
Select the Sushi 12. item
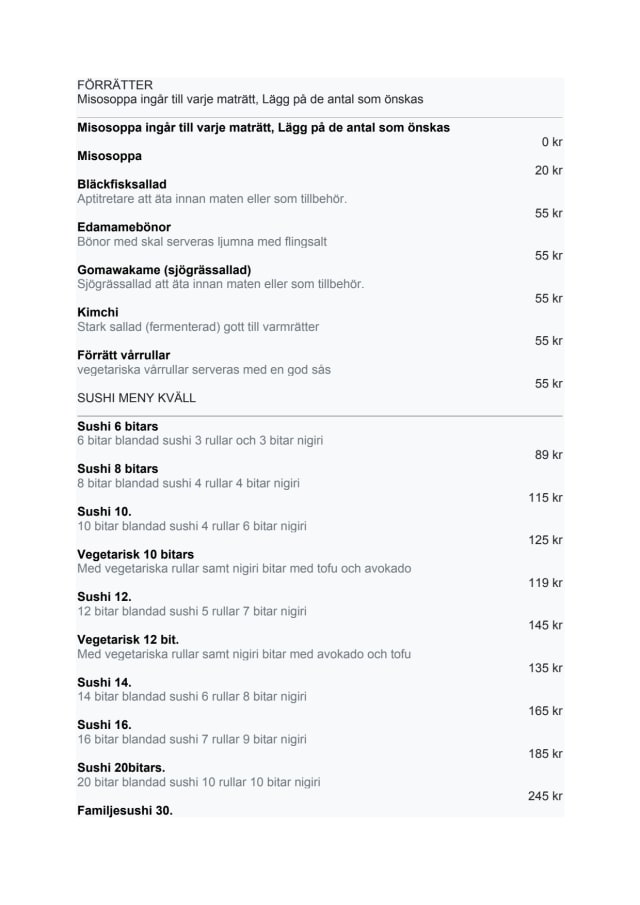coord(104,597)
